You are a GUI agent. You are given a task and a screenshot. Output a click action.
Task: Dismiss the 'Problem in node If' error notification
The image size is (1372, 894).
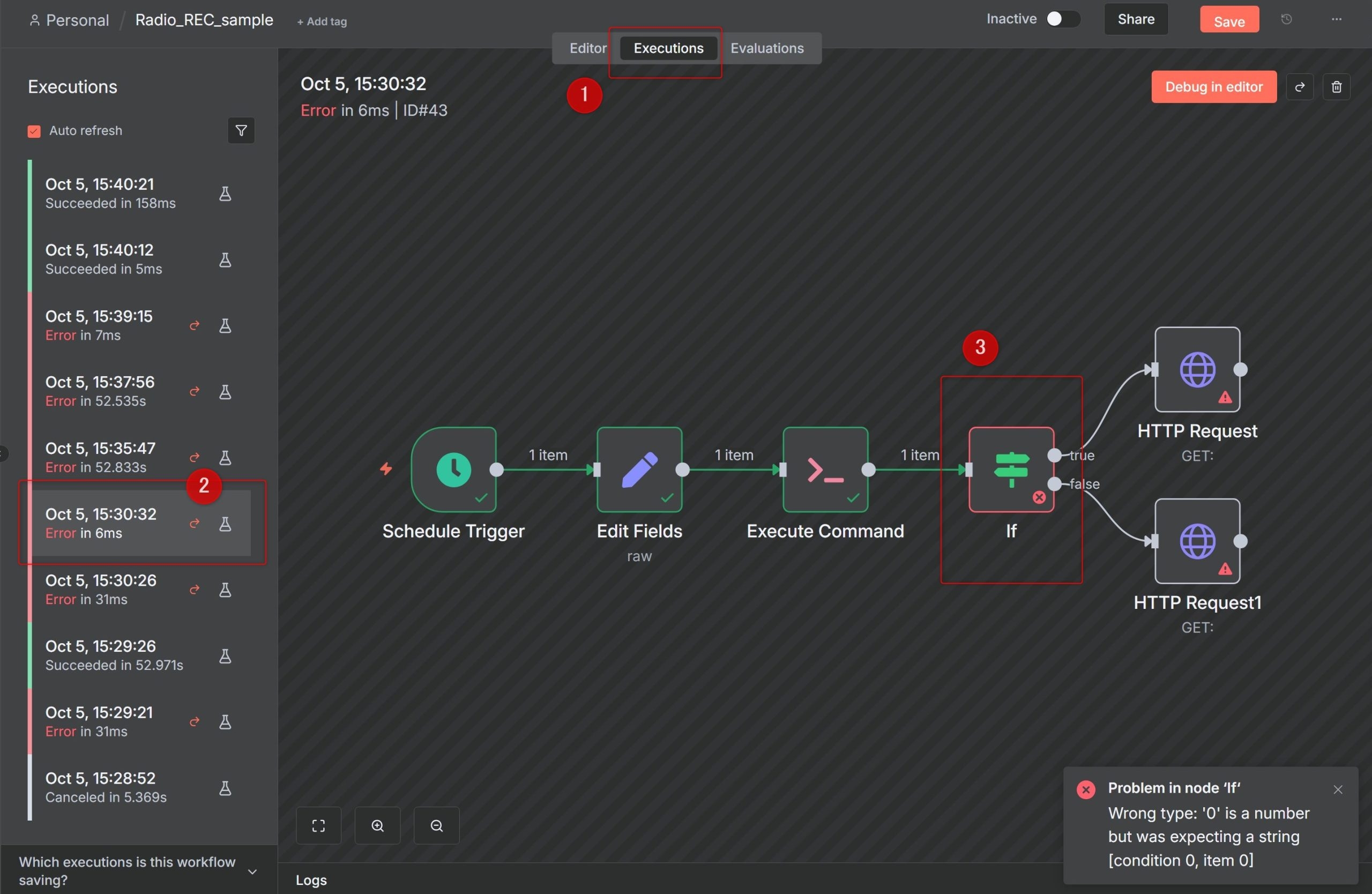point(1337,789)
